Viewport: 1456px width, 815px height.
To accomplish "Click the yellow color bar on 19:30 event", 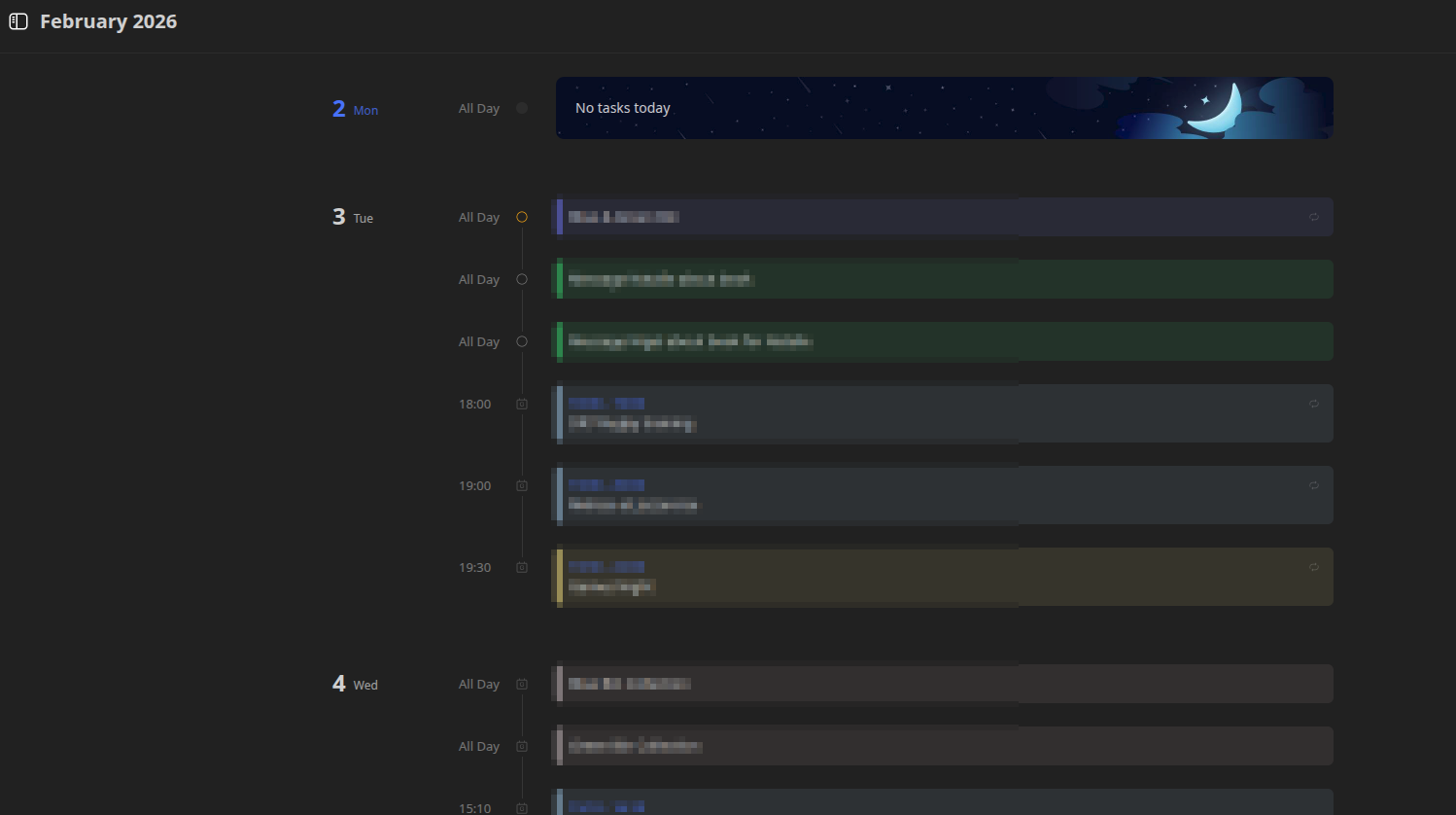I will click(x=560, y=577).
